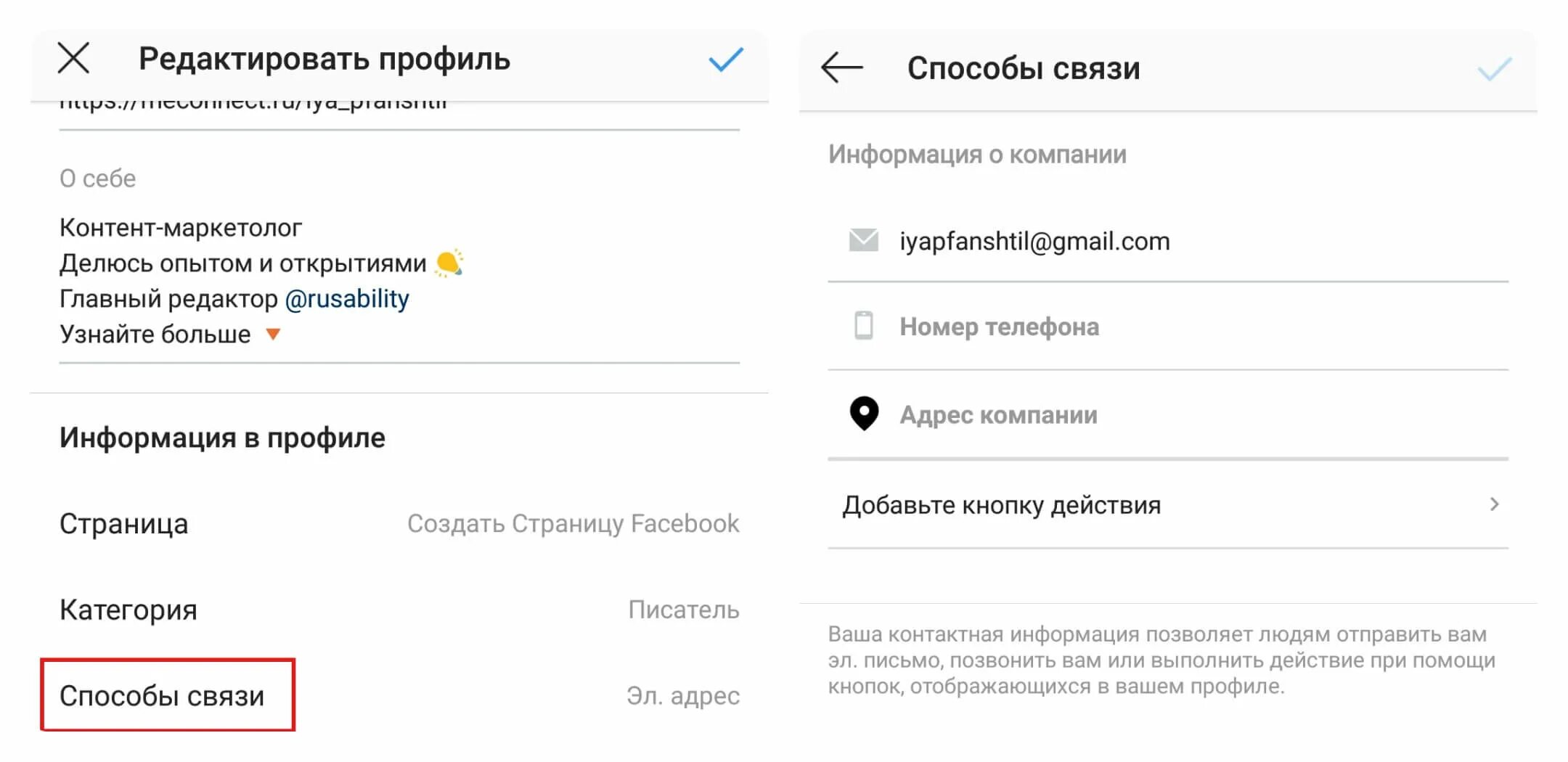1568x762 pixels.
Task: Click Создать Страницу Facebook link
Action: click(573, 523)
